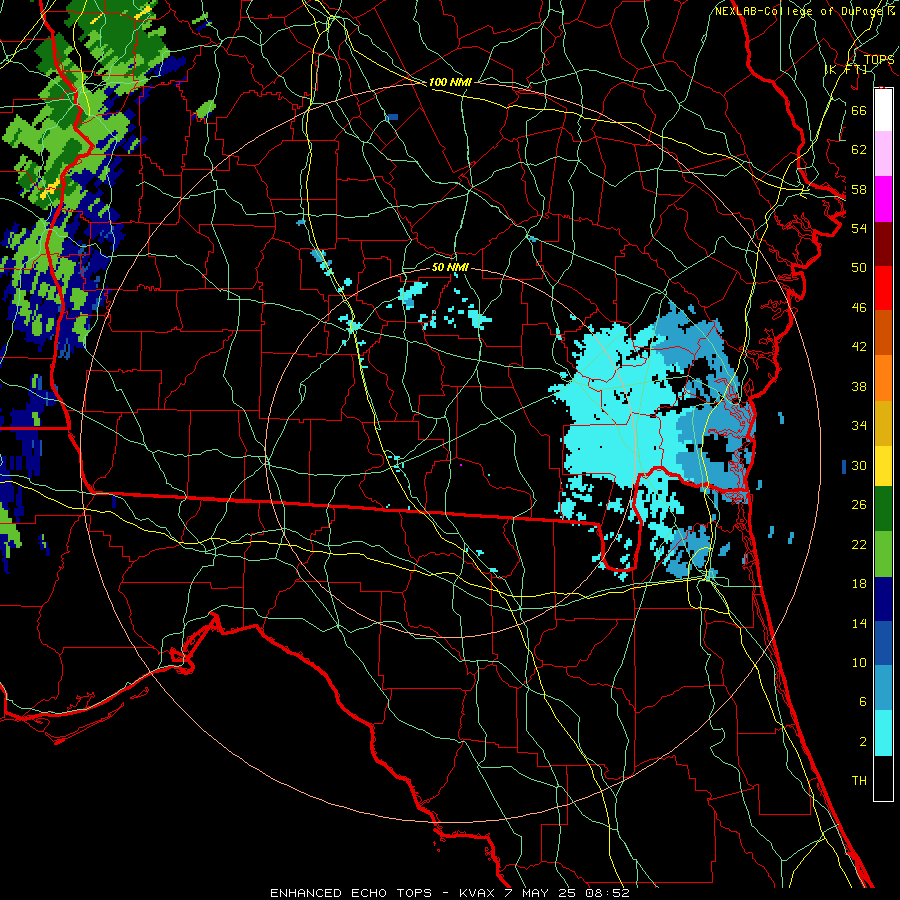Click the medium blue legend swatch

883,643
